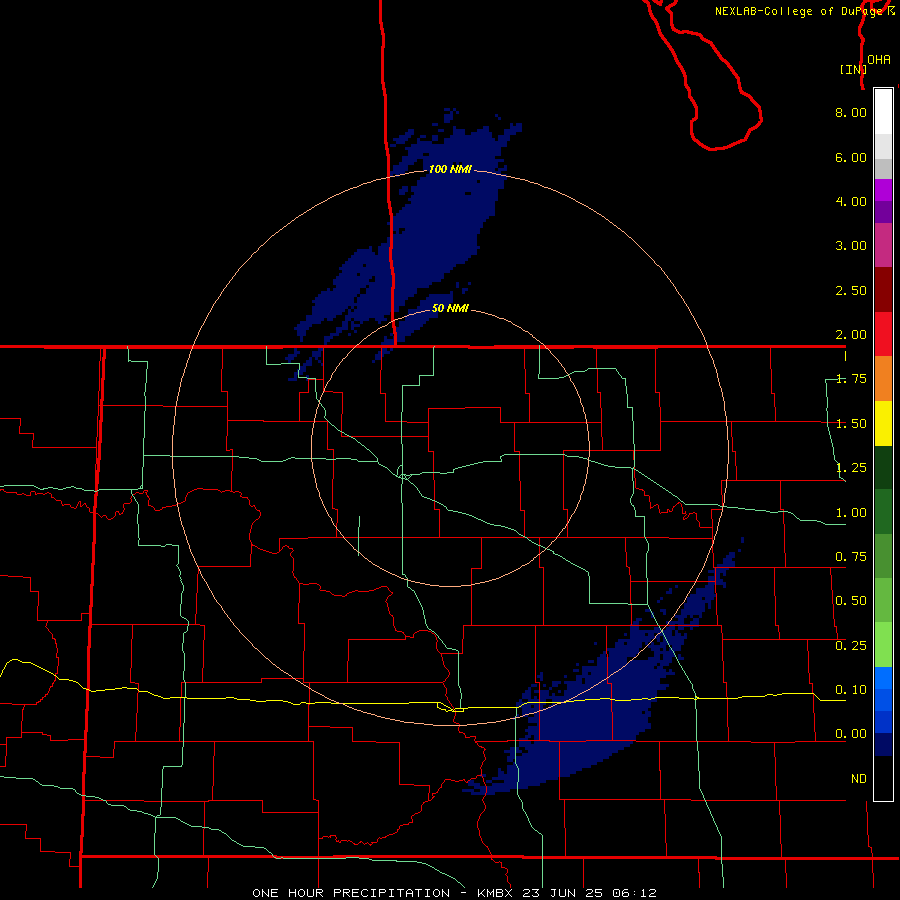Click the KMBX station identifier
Image resolution: width=900 pixels, height=900 pixels.
pos(496,893)
